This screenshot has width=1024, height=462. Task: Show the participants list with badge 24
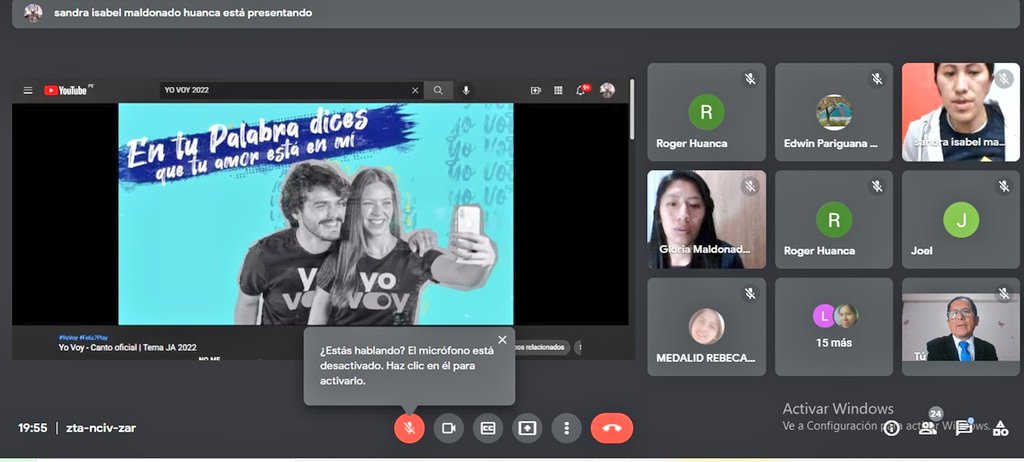click(928, 429)
